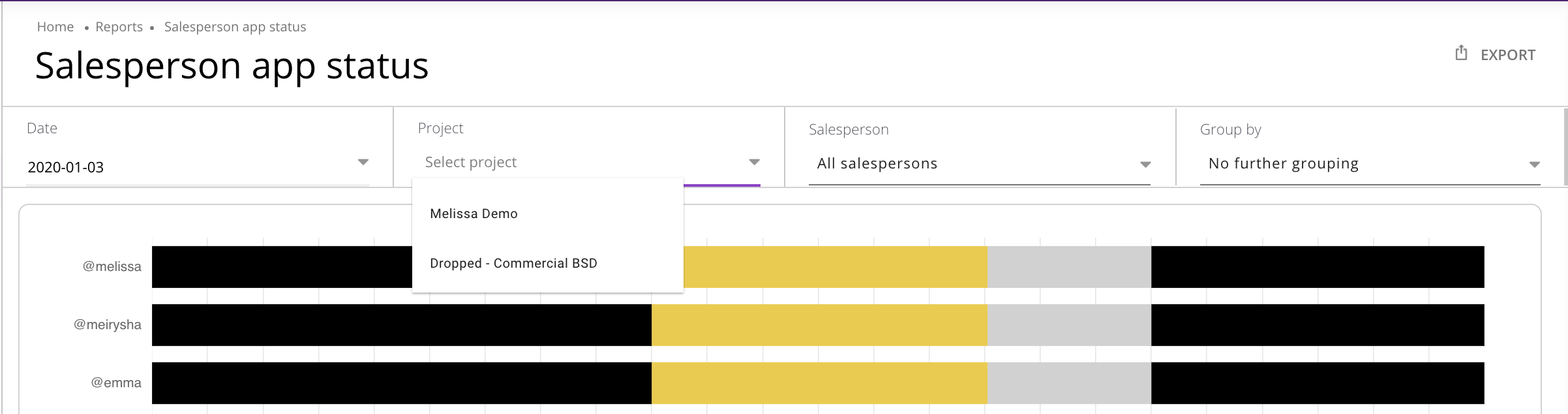Expand the Group by dropdown arrow
Viewport: 1568px width, 414px height.
point(1535,165)
